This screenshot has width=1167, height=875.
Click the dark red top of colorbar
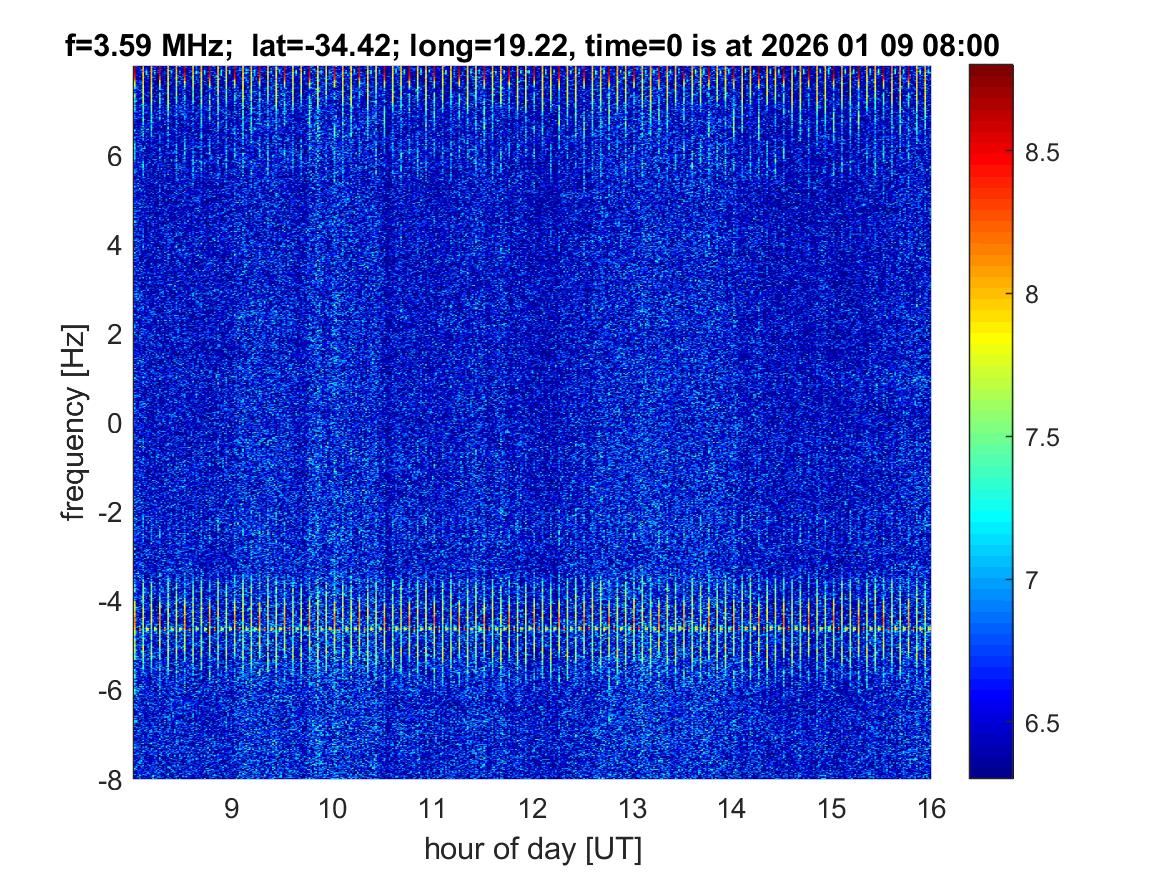coord(991,75)
